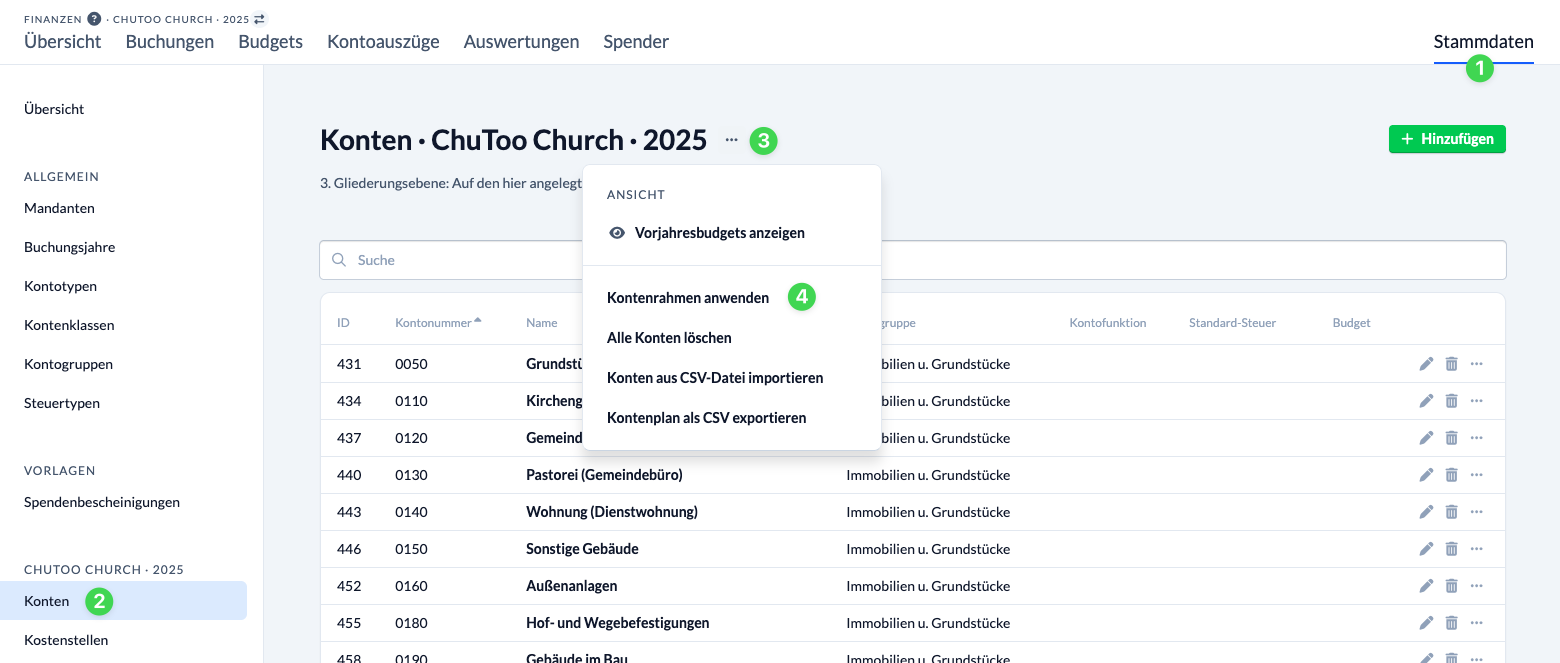Edit Wohnung (Dienstwohnung) with pencil icon

tap(1426, 512)
